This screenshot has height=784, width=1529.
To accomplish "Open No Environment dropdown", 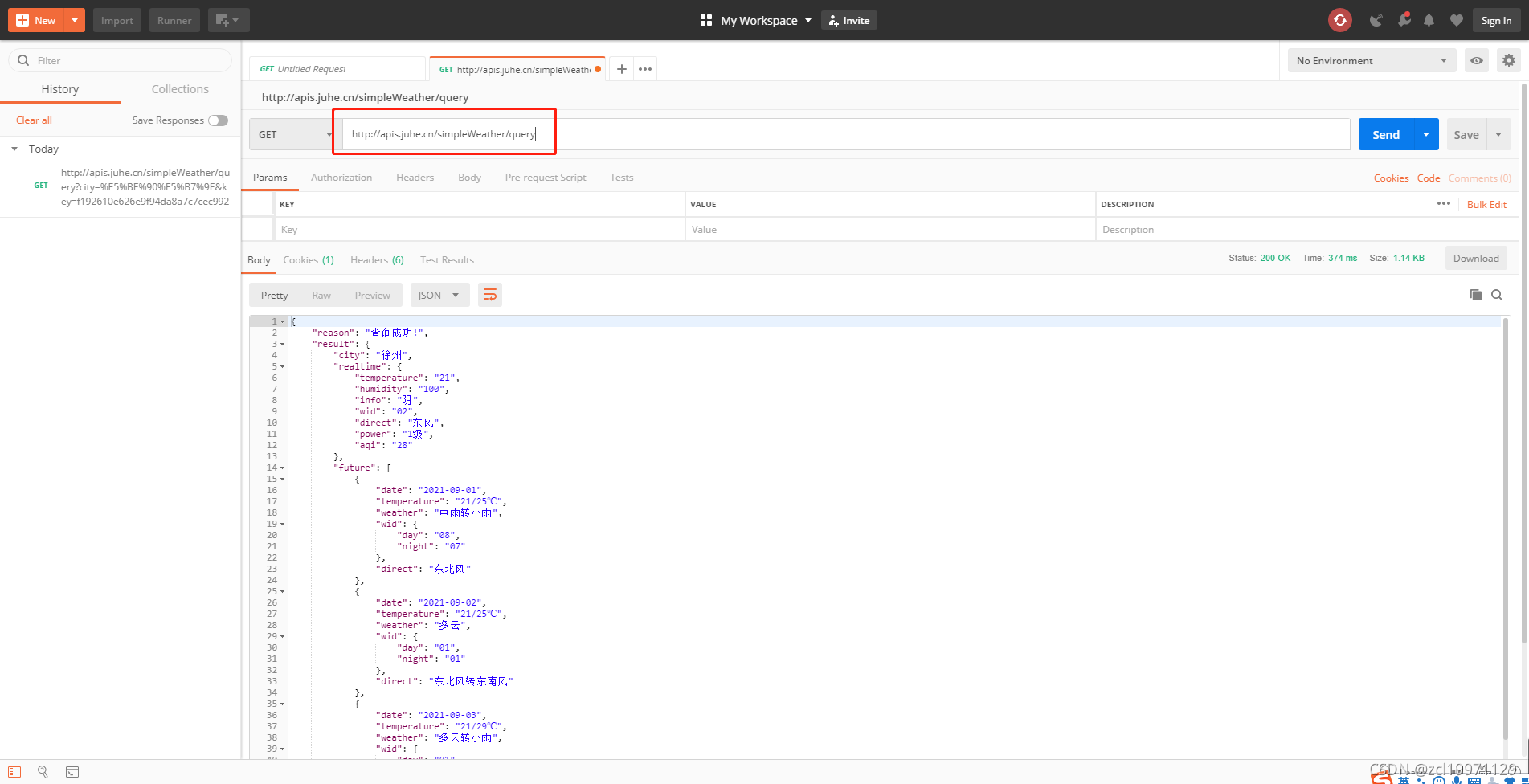I will tap(1372, 60).
